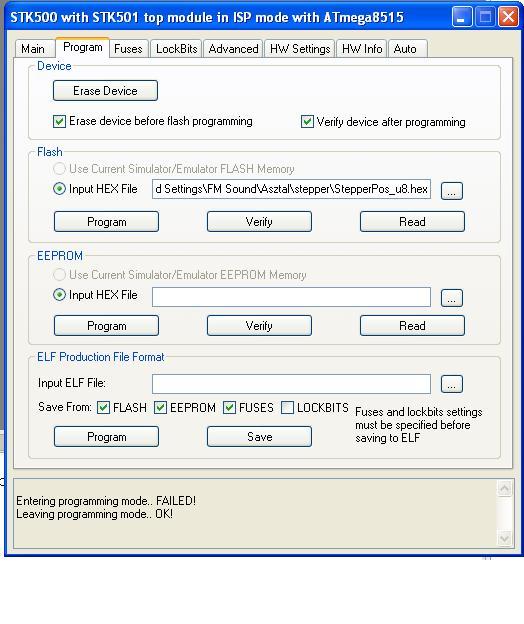Enable the LOCKBITS save-from checkbox

coord(287,408)
